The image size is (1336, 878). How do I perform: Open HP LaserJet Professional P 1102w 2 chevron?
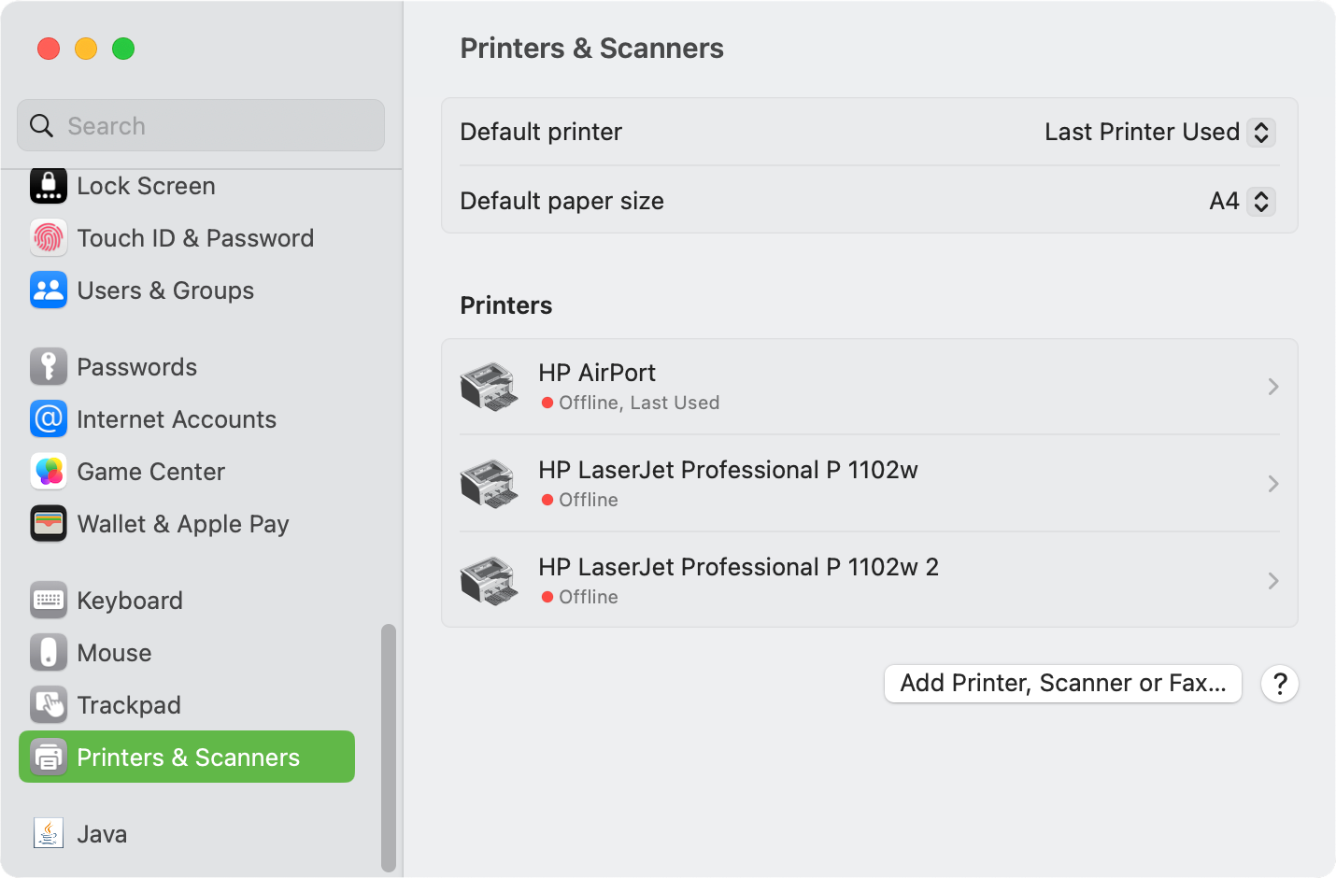click(1273, 581)
